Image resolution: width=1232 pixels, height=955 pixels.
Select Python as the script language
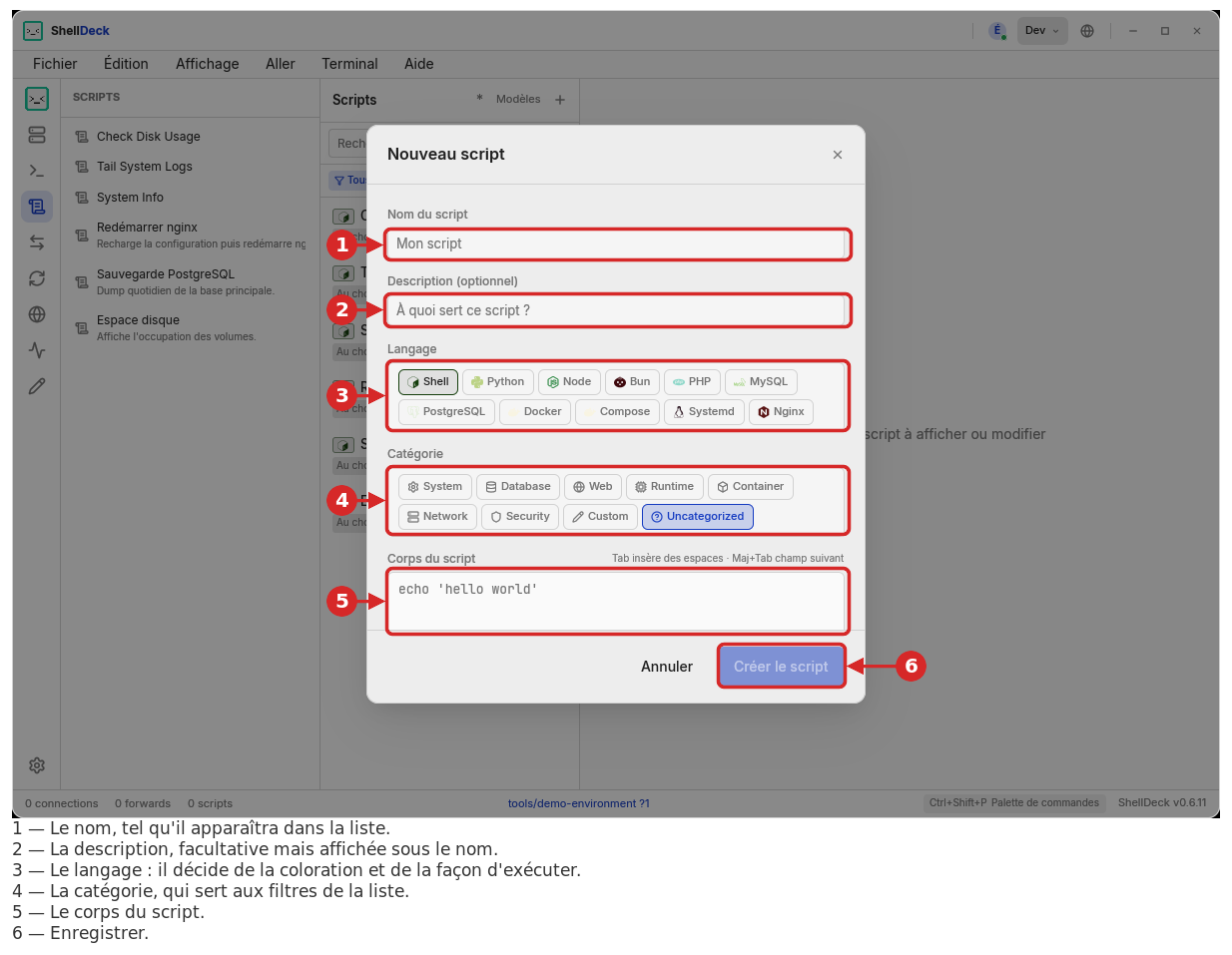point(498,382)
